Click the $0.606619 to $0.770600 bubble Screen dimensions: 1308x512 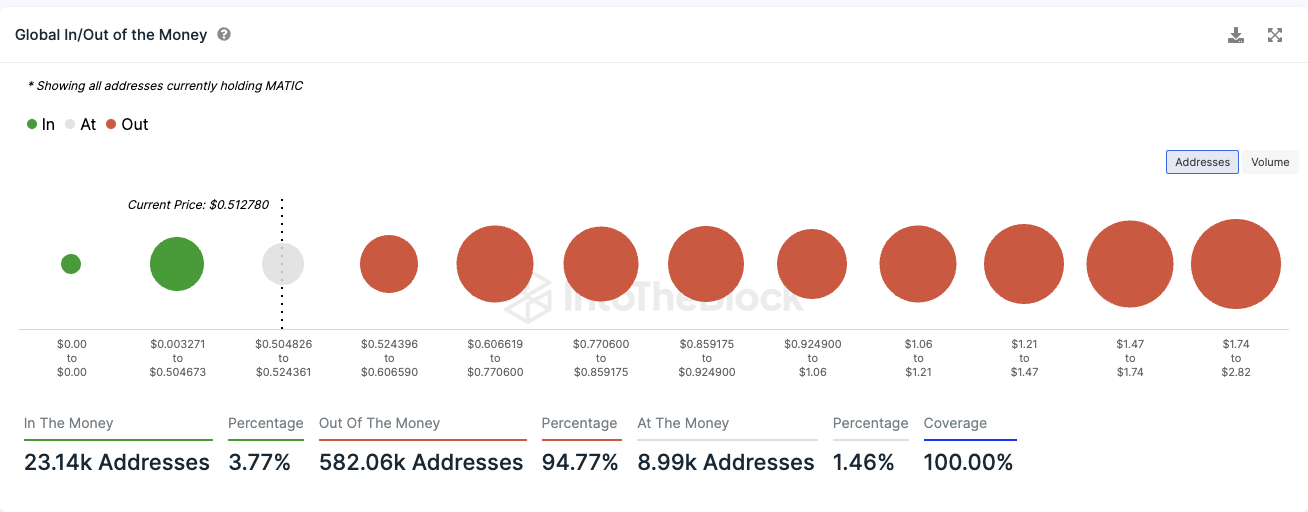(495, 264)
